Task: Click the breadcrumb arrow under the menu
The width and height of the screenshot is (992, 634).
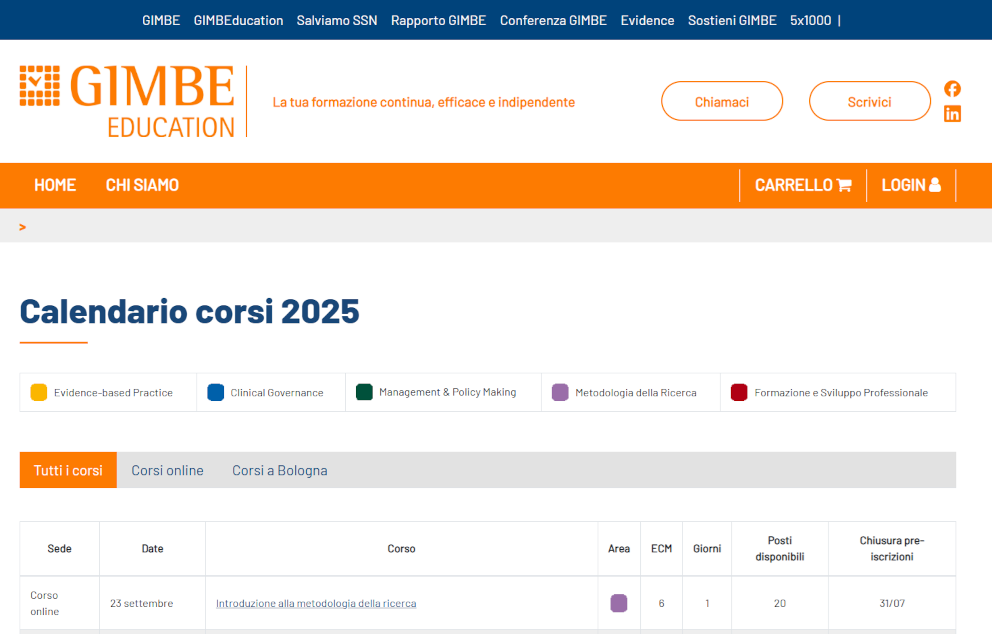Action: (x=23, y=227)
